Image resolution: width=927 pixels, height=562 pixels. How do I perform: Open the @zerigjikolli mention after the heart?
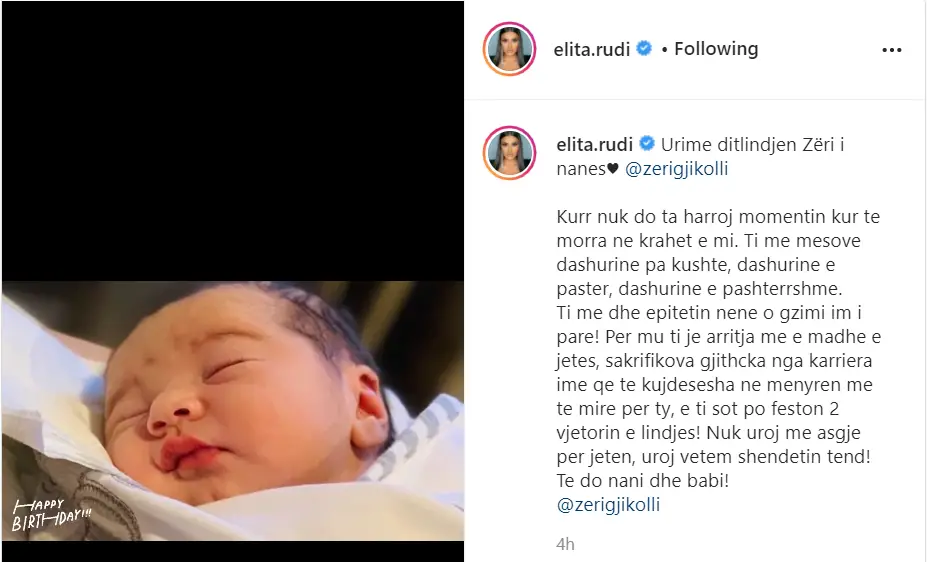(676, 169)
